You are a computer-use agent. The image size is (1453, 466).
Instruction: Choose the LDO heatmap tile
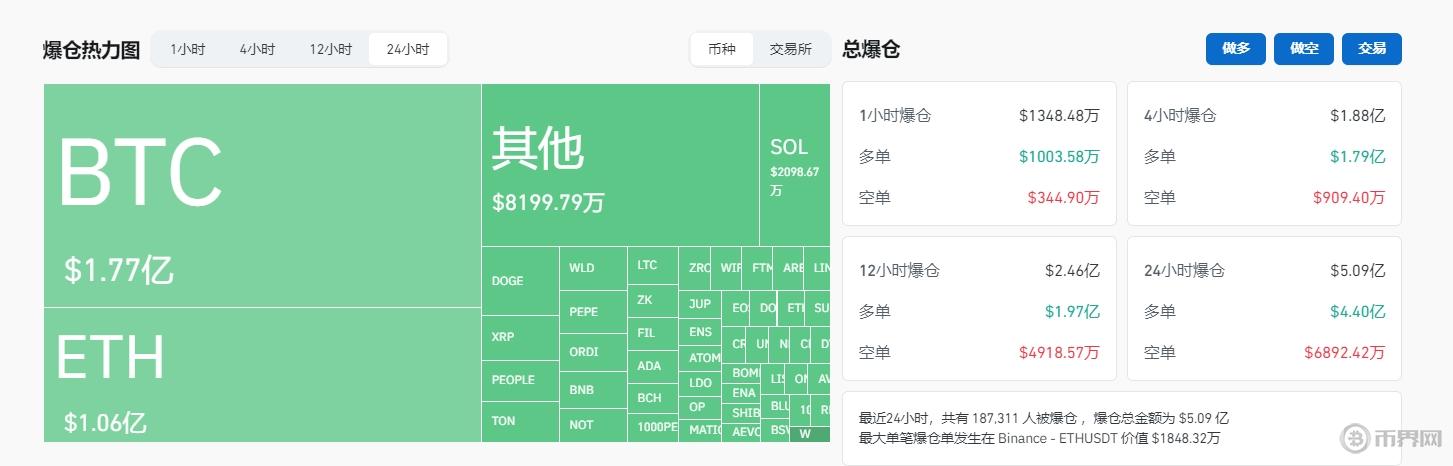coord(701,383)
